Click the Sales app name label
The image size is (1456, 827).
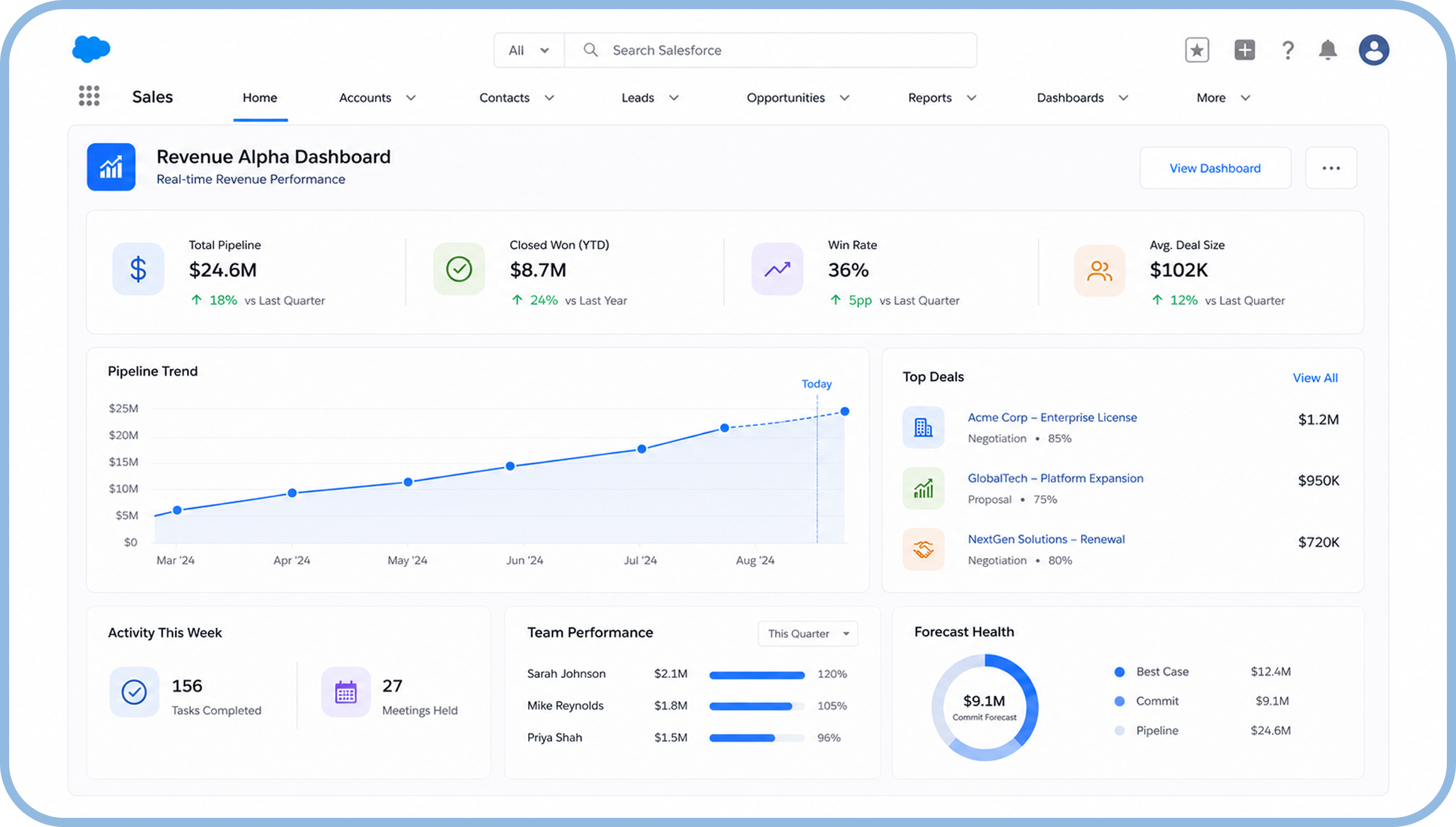[x=152, y=97]
